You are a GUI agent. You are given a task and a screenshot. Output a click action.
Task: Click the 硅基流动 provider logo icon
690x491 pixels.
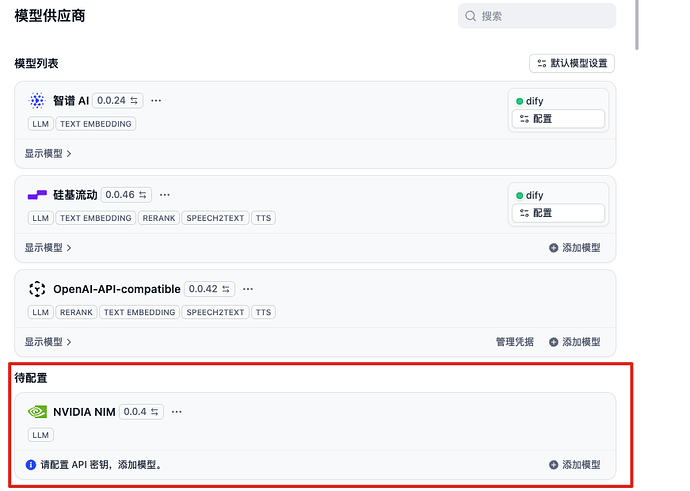(x=37, y=195)
